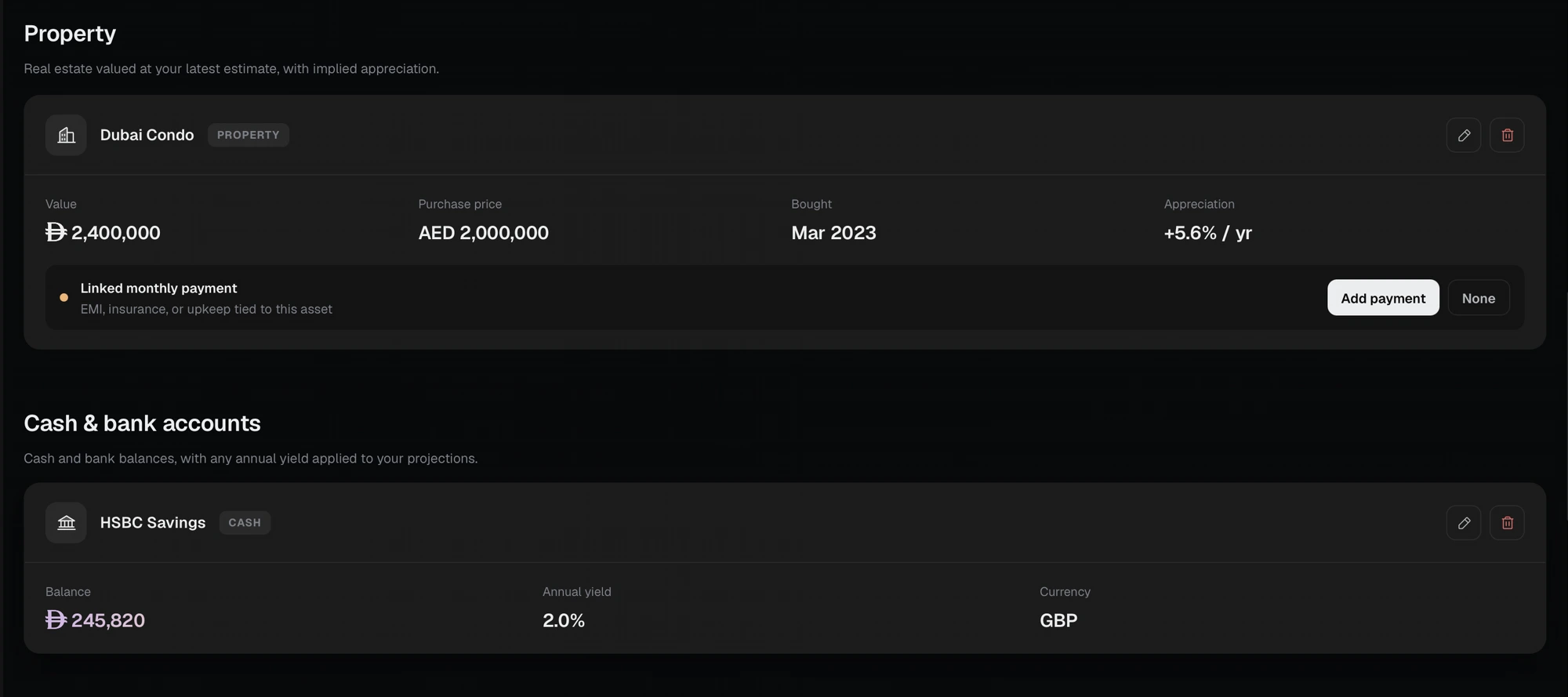Click the building icon beside Dubai Condo
The height and width of the screenshot is (697, 1568).
click(67, 135)
